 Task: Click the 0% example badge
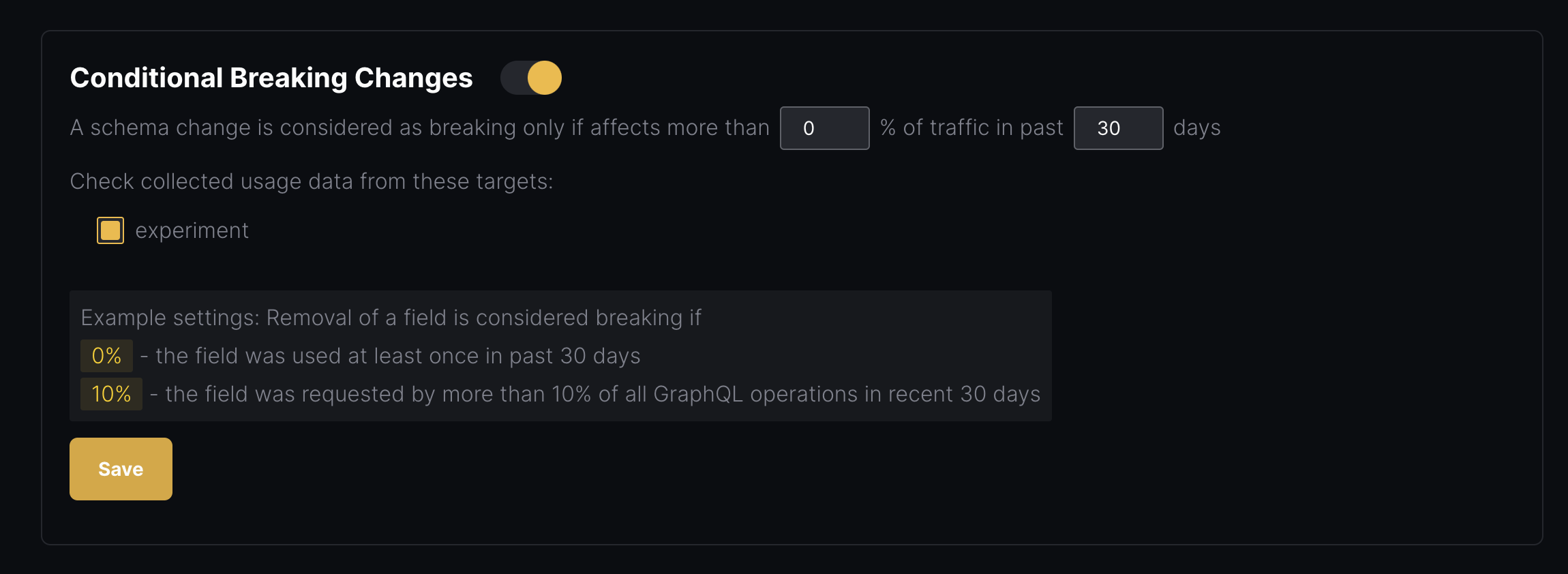tap(106, 355)
